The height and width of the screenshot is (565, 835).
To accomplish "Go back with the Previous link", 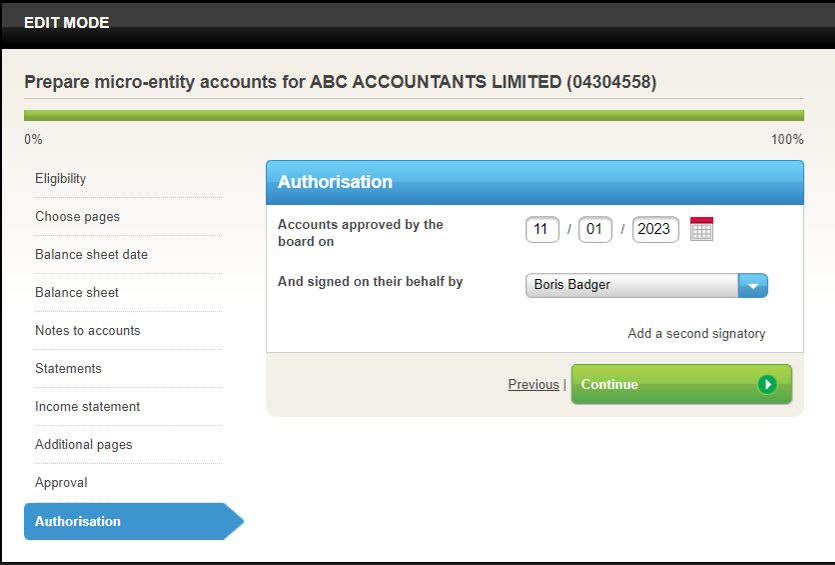I will pos(533,385).
